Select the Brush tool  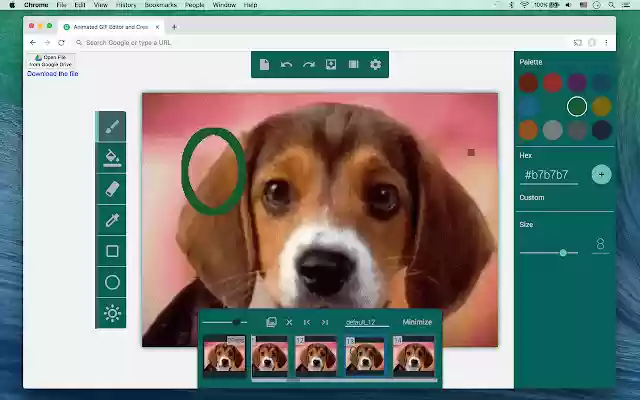[x=111, y=127]
